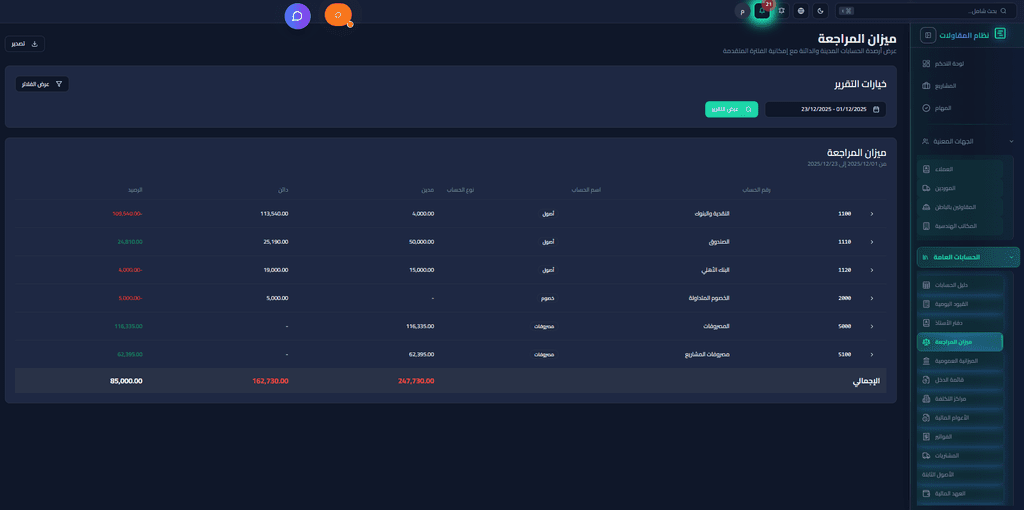The height and width of the screenshot is (510, 1024).
Task: Click the مدين column header
Action: point(426,189)
